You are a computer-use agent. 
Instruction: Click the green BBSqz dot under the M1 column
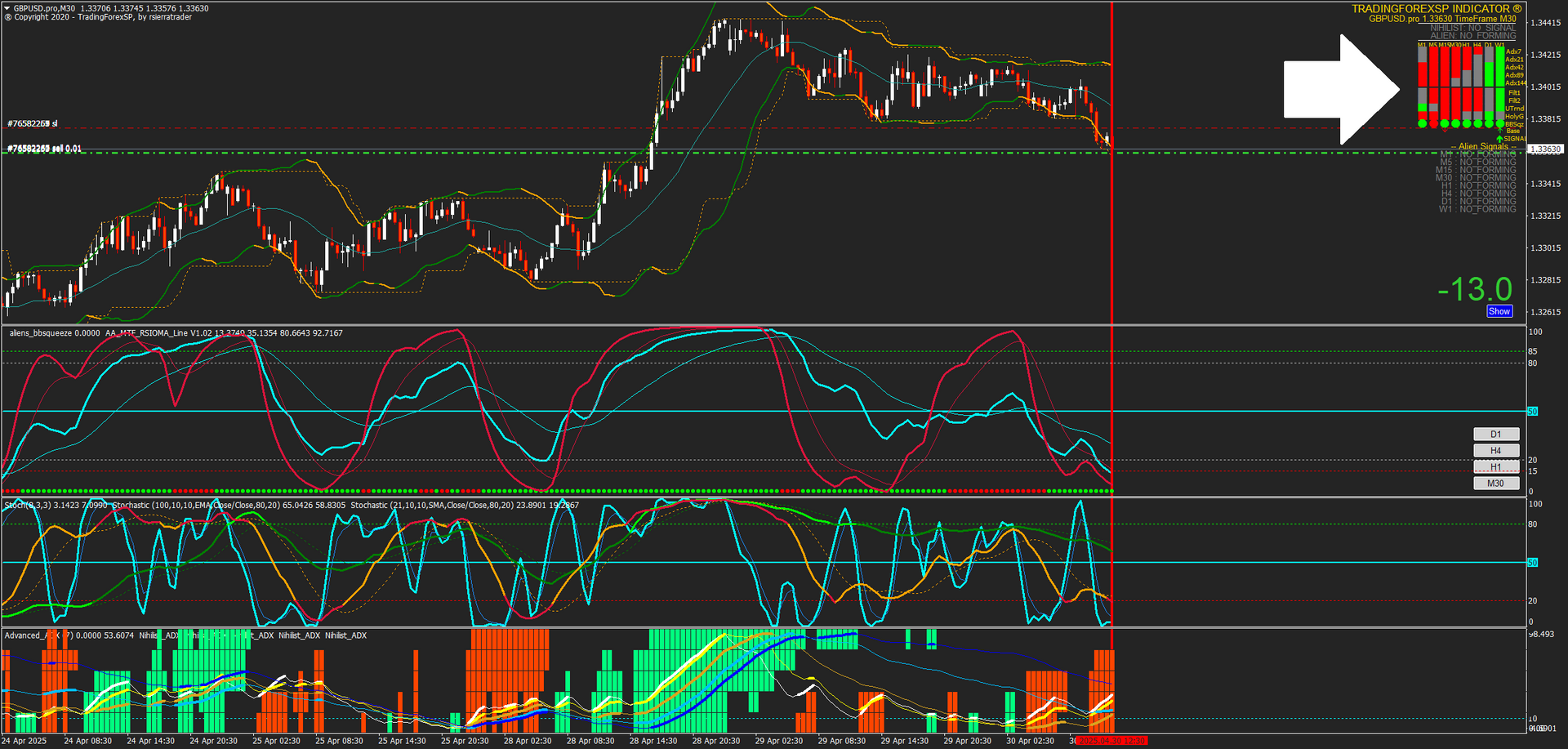coord(1422,123)
